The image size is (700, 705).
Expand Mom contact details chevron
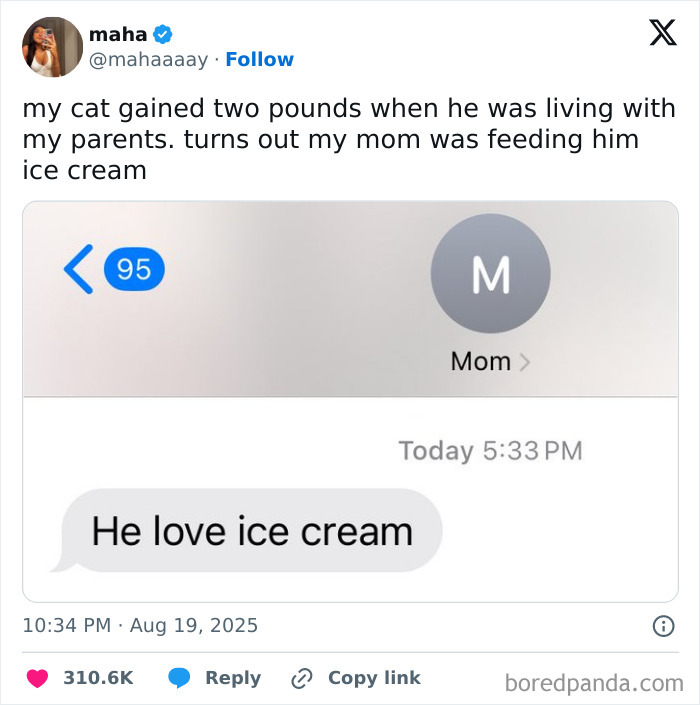(x=525, y=362)
